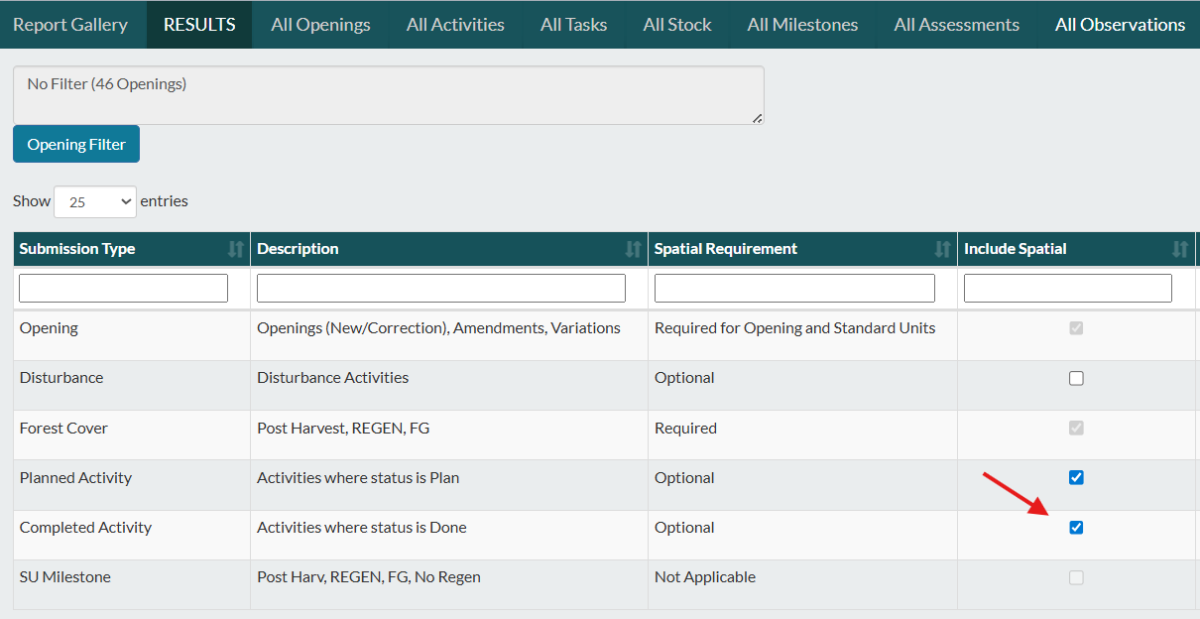Viewport: 1200px width, 619px height.
Task: Sort by Submission Type column arrows
Action: click(x=236, y=249)
